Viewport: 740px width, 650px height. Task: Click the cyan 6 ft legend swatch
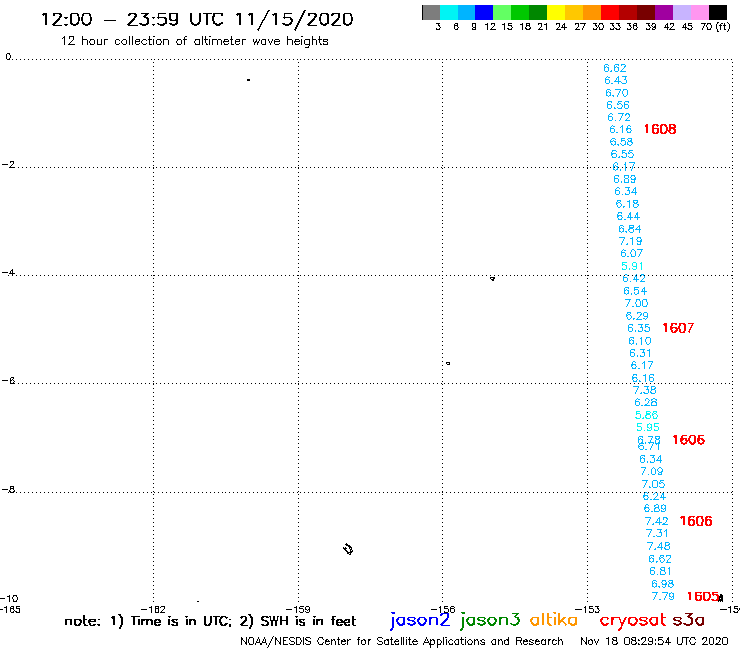coord(449,12)
